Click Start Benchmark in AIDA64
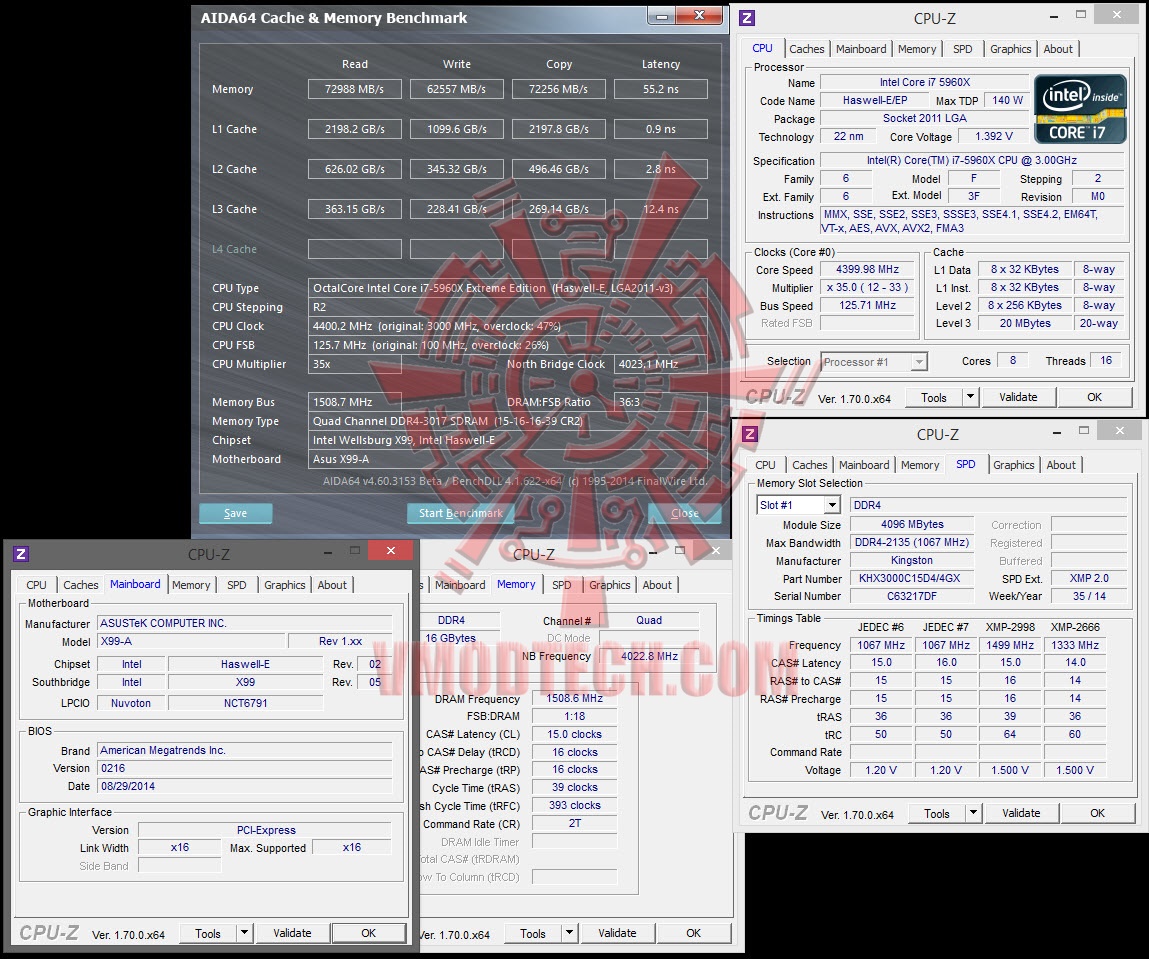 point(460,513)
